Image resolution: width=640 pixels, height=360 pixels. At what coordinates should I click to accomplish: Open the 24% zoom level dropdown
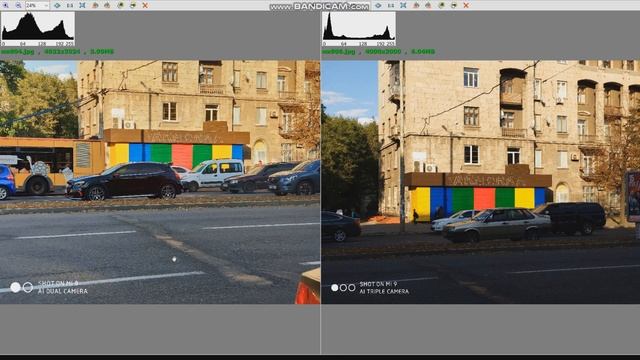pyautogui.click(x=37, y=5)
